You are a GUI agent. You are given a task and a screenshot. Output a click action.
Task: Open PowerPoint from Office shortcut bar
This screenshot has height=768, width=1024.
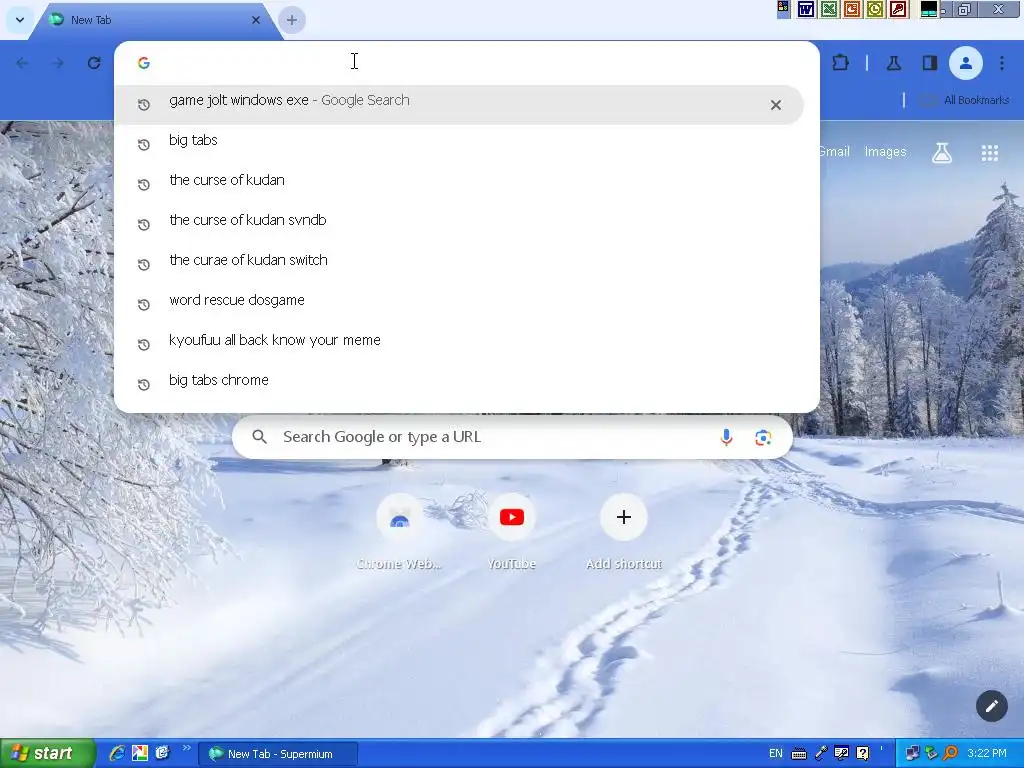tap(852, 9)
